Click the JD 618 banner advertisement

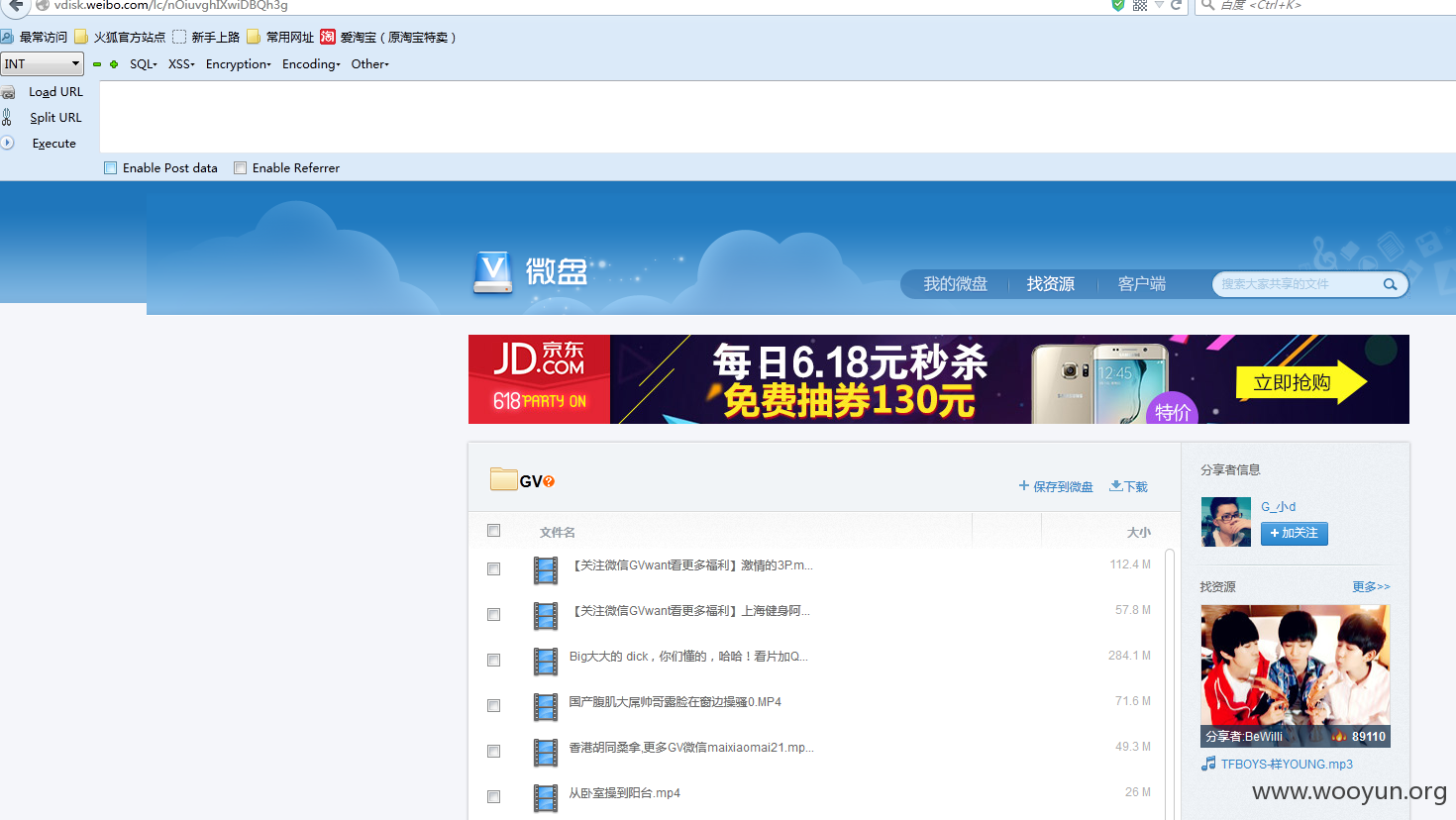pyautogui.click(x=939, y=379)
